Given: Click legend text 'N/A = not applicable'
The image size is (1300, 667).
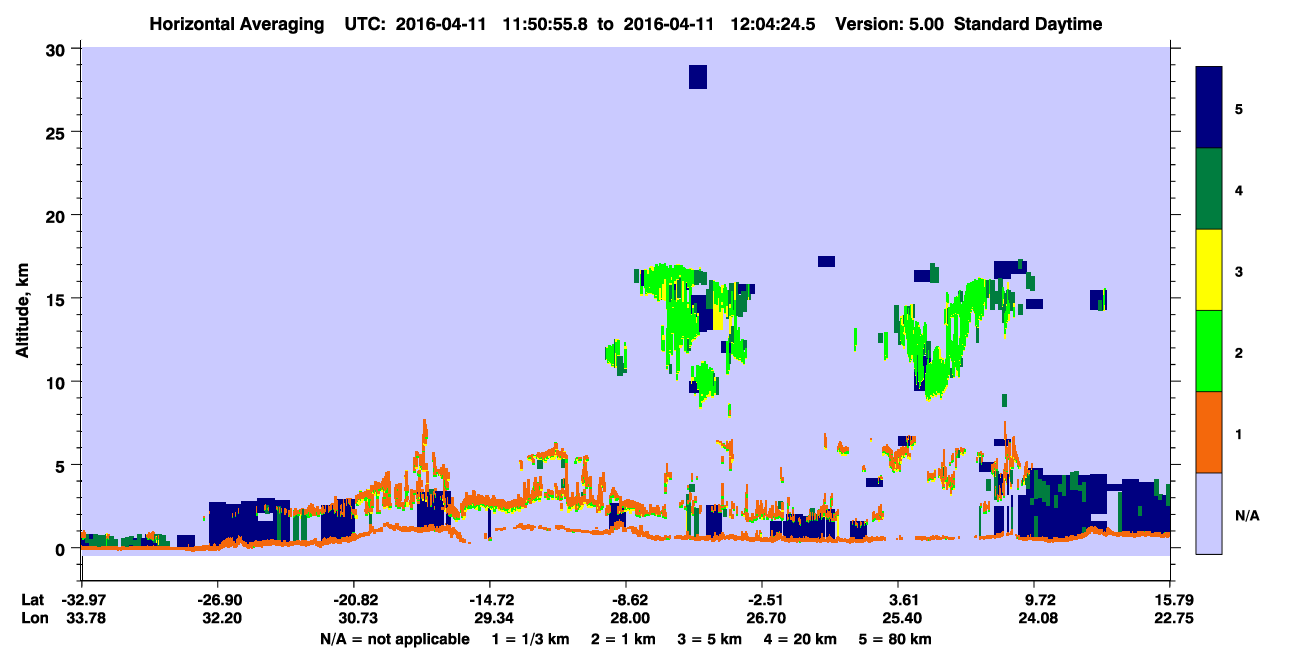Looking at the screenshot, I should tap(394, 639).
